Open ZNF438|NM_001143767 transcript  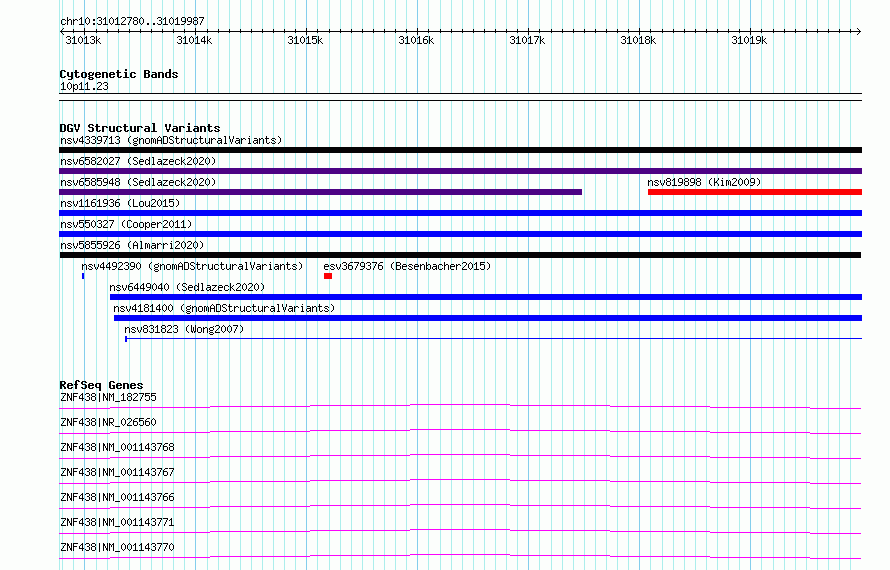point(117,472)
